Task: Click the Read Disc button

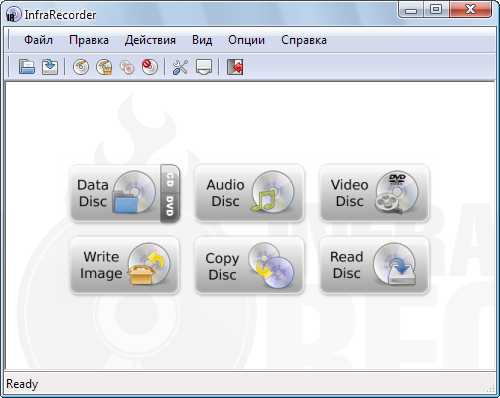Action: click(x=374, y=265)
